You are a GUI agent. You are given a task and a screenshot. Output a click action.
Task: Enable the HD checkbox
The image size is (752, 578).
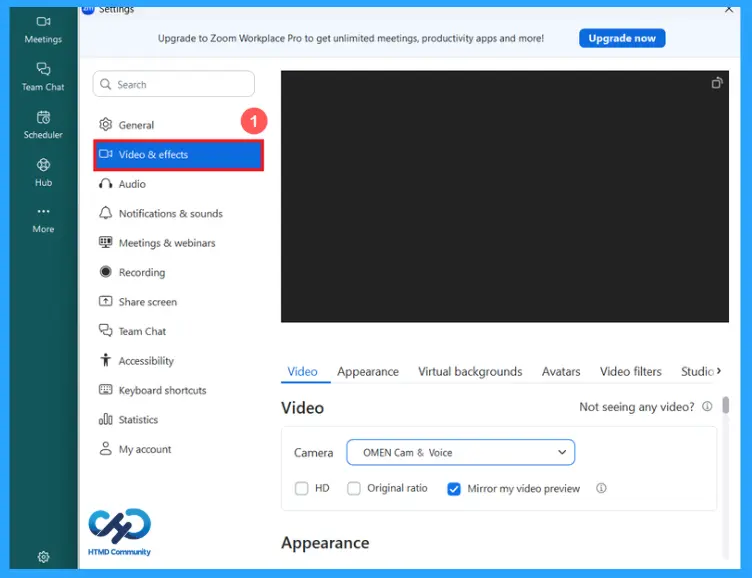click(x=302, y=488)
